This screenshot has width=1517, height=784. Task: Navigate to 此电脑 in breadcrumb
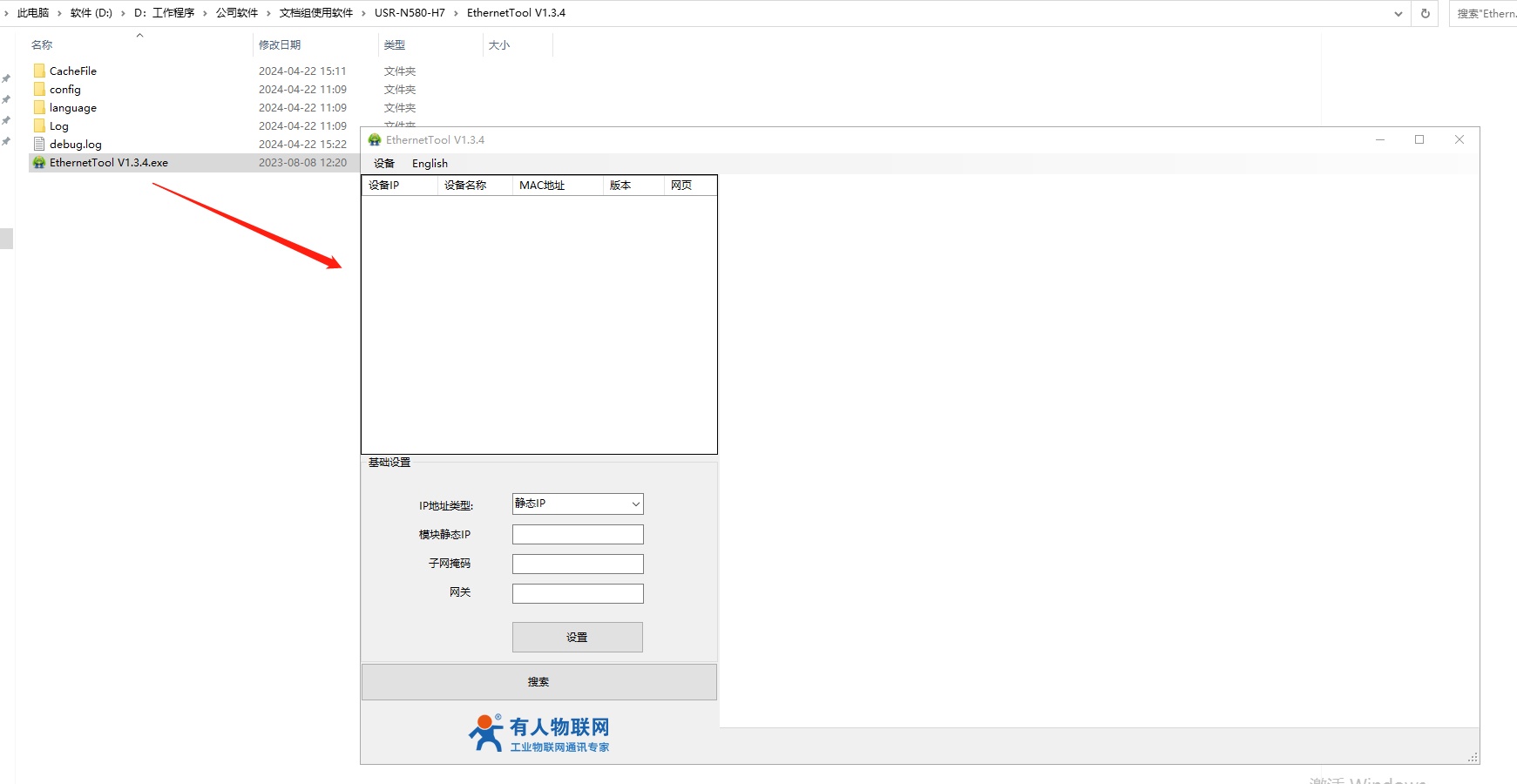(x=33, y=13)
